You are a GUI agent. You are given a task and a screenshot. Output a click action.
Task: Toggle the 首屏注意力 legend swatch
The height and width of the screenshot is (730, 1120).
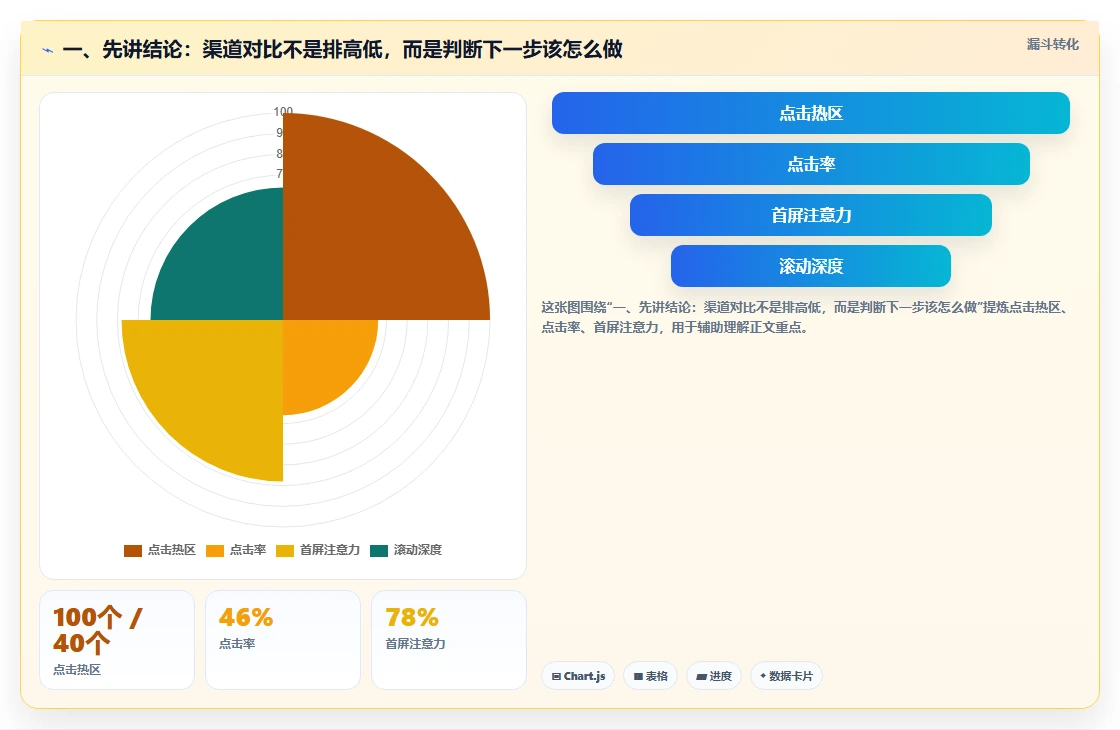tap(285, 550)
